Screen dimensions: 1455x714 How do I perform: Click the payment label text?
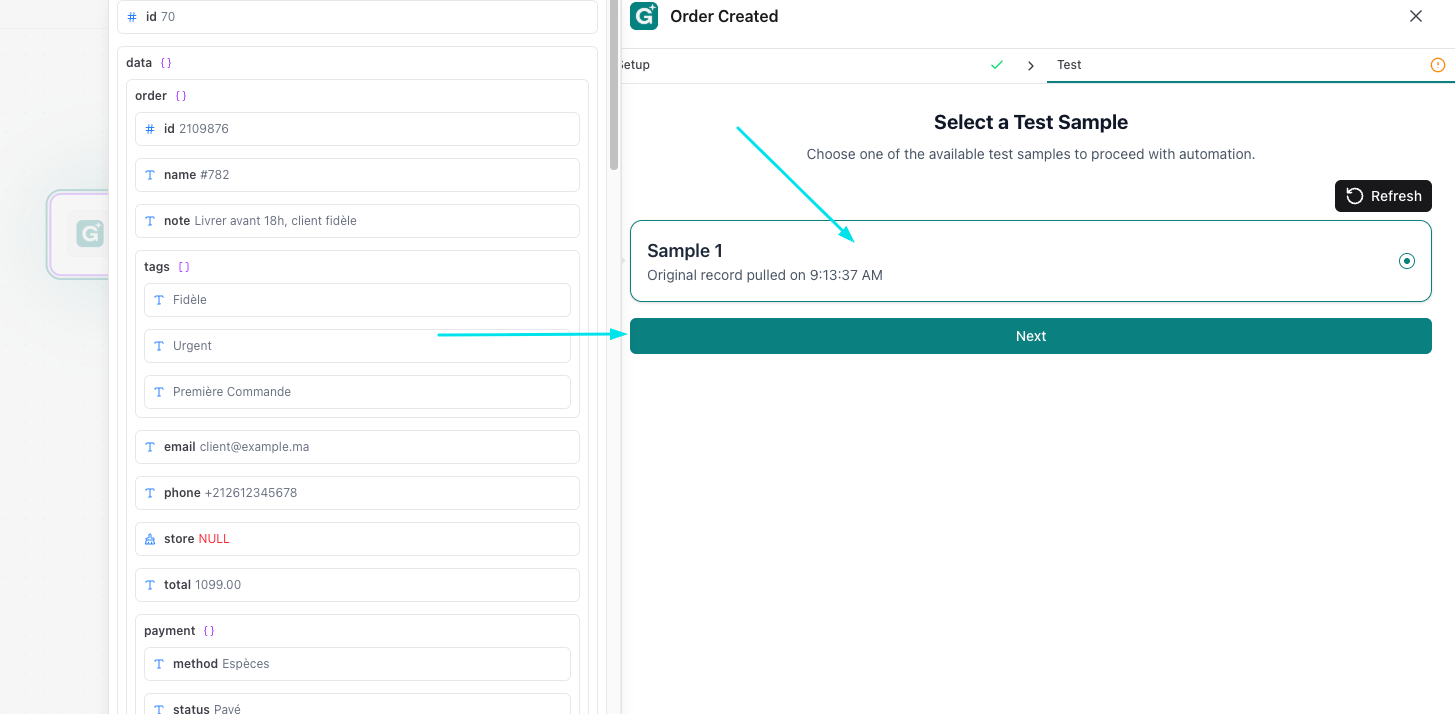coord(170,631)
